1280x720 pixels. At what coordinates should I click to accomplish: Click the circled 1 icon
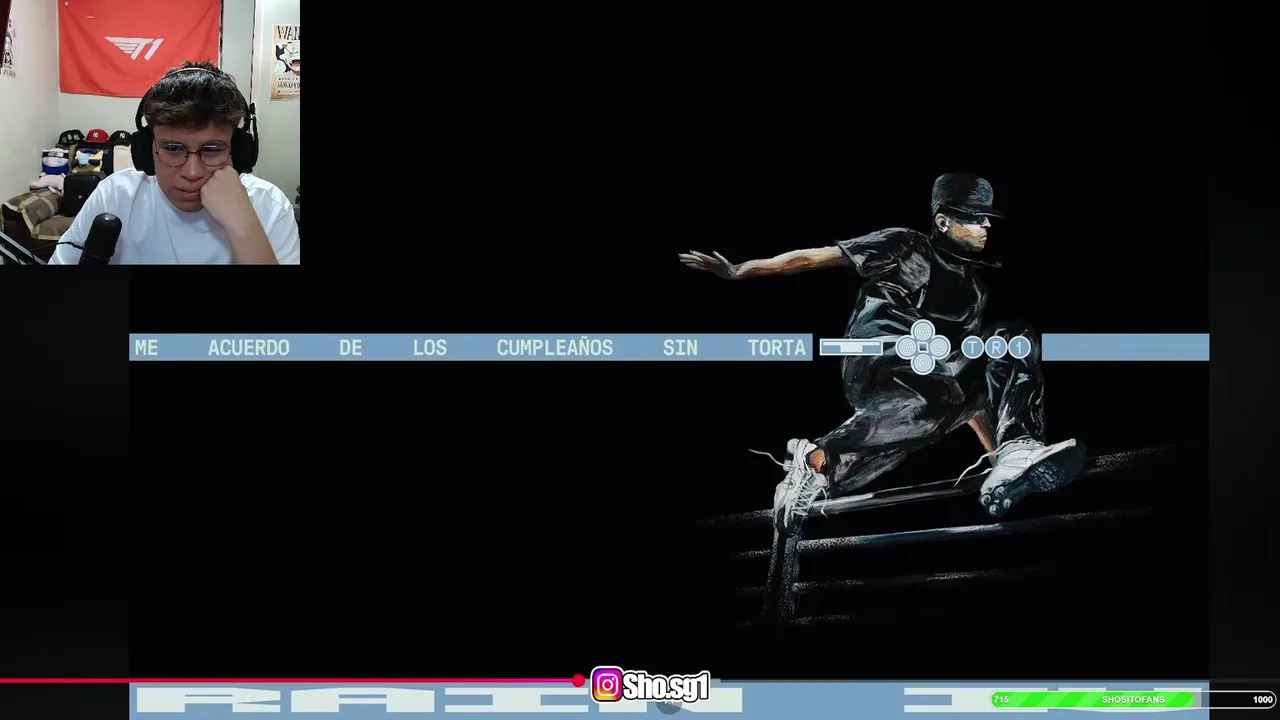[x=1019, y=347]
